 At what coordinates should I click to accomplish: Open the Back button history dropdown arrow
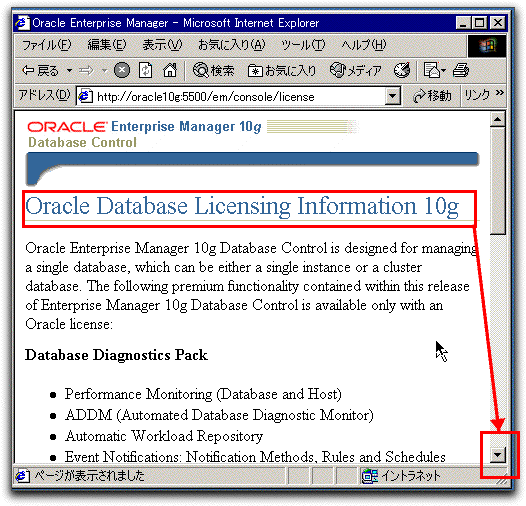click(x=69, y=71)
